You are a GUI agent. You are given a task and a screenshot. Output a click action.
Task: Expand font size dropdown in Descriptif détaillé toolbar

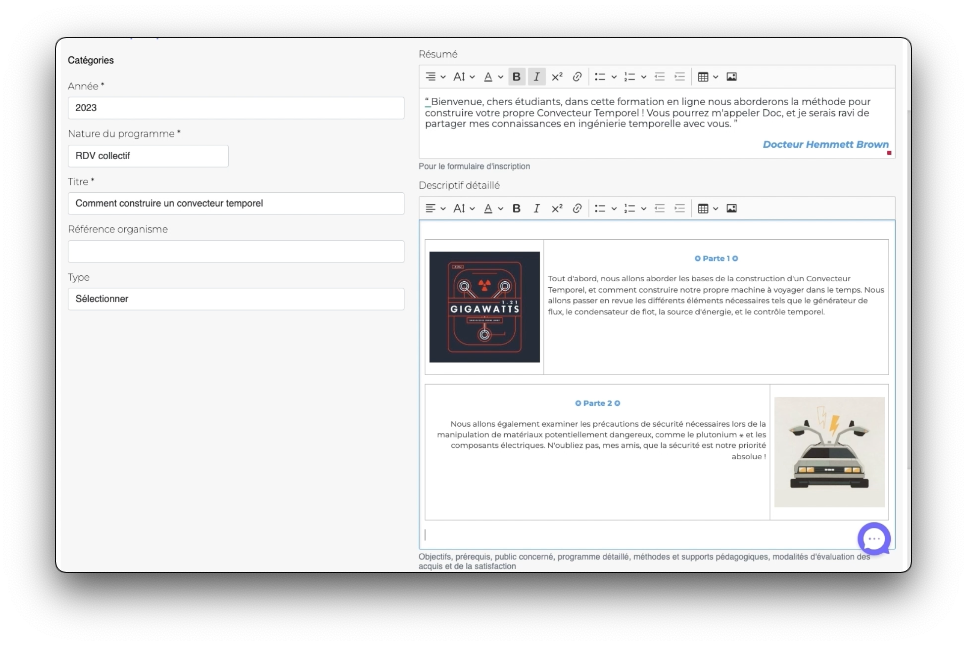click(x=463, y=209)
